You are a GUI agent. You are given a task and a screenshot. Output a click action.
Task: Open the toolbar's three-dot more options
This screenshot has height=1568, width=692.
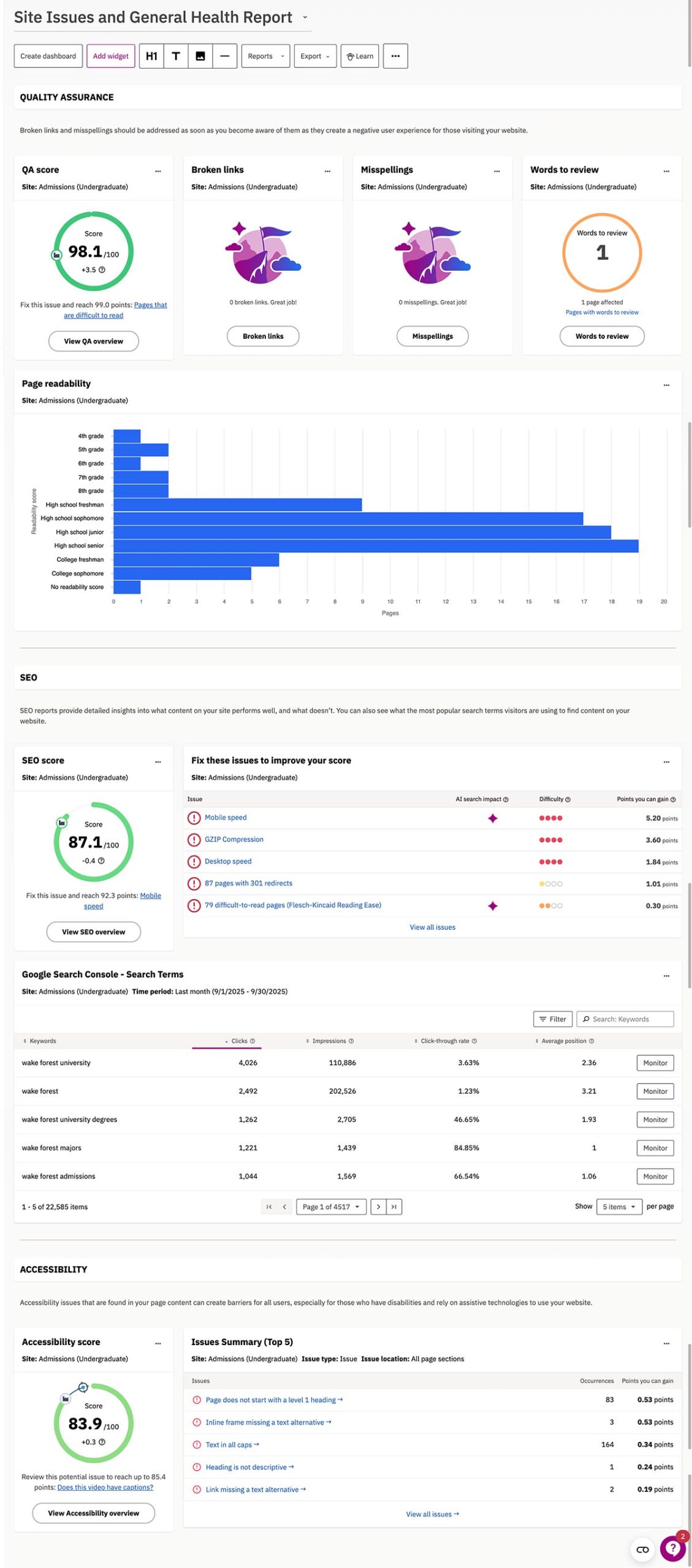(395, 56)
